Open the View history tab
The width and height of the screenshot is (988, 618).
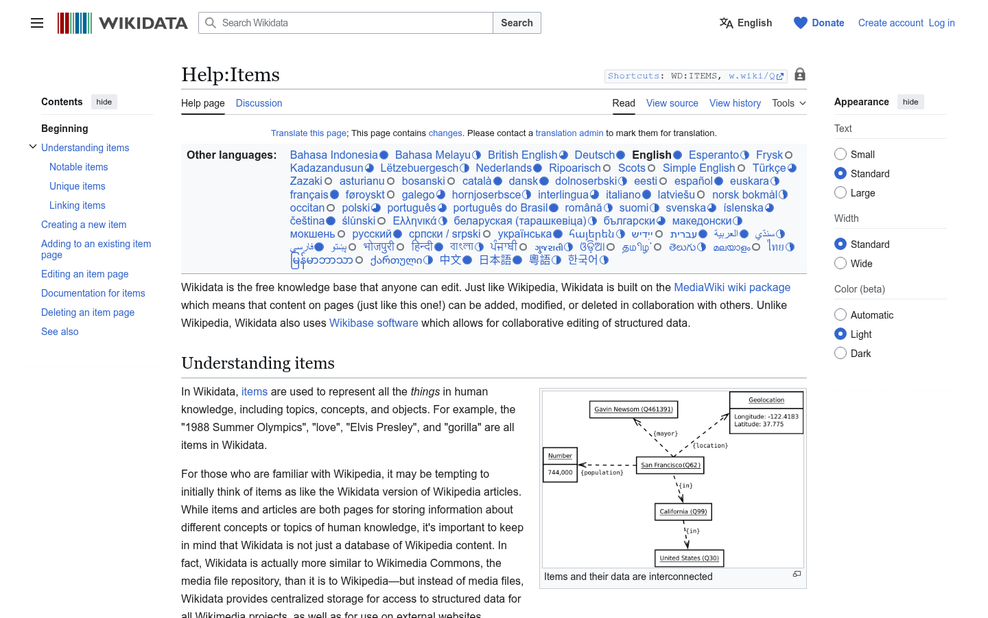(735, 103)
